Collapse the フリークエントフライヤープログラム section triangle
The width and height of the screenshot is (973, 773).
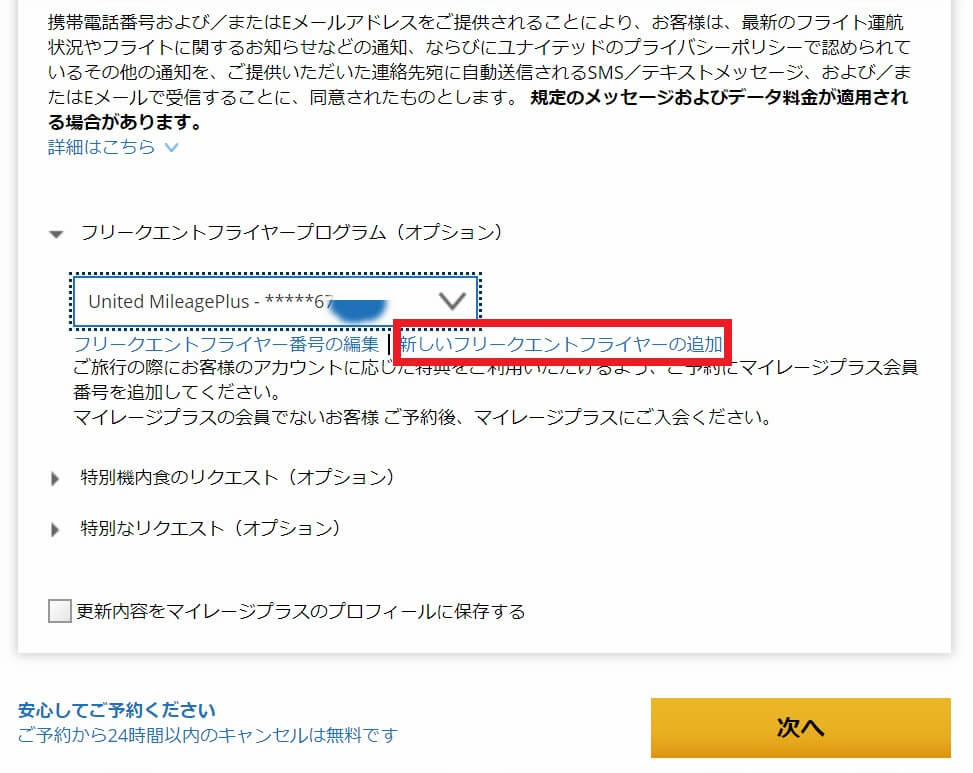55,233
